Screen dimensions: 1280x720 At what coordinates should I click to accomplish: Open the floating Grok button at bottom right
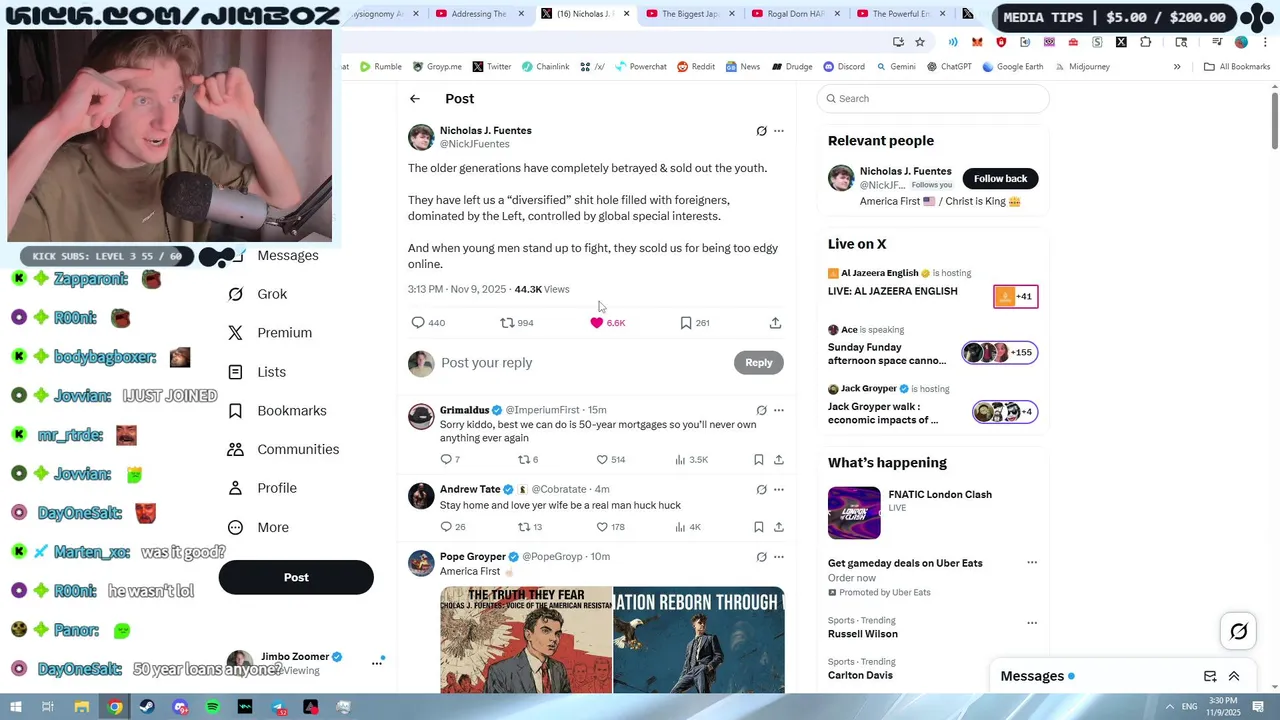point(1239,631)
